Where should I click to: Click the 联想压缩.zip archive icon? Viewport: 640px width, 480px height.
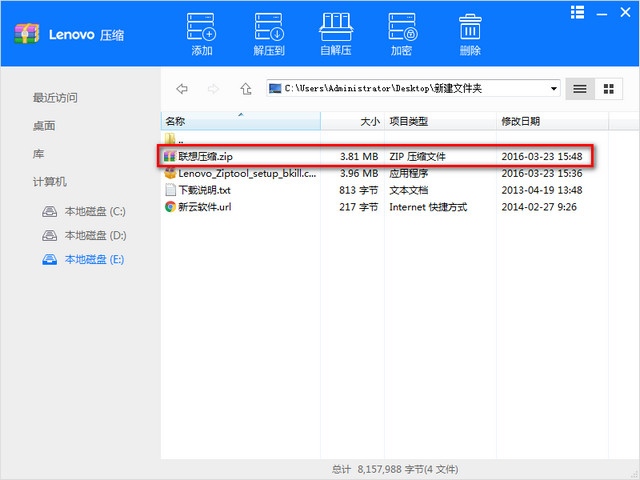click(170, 156)
